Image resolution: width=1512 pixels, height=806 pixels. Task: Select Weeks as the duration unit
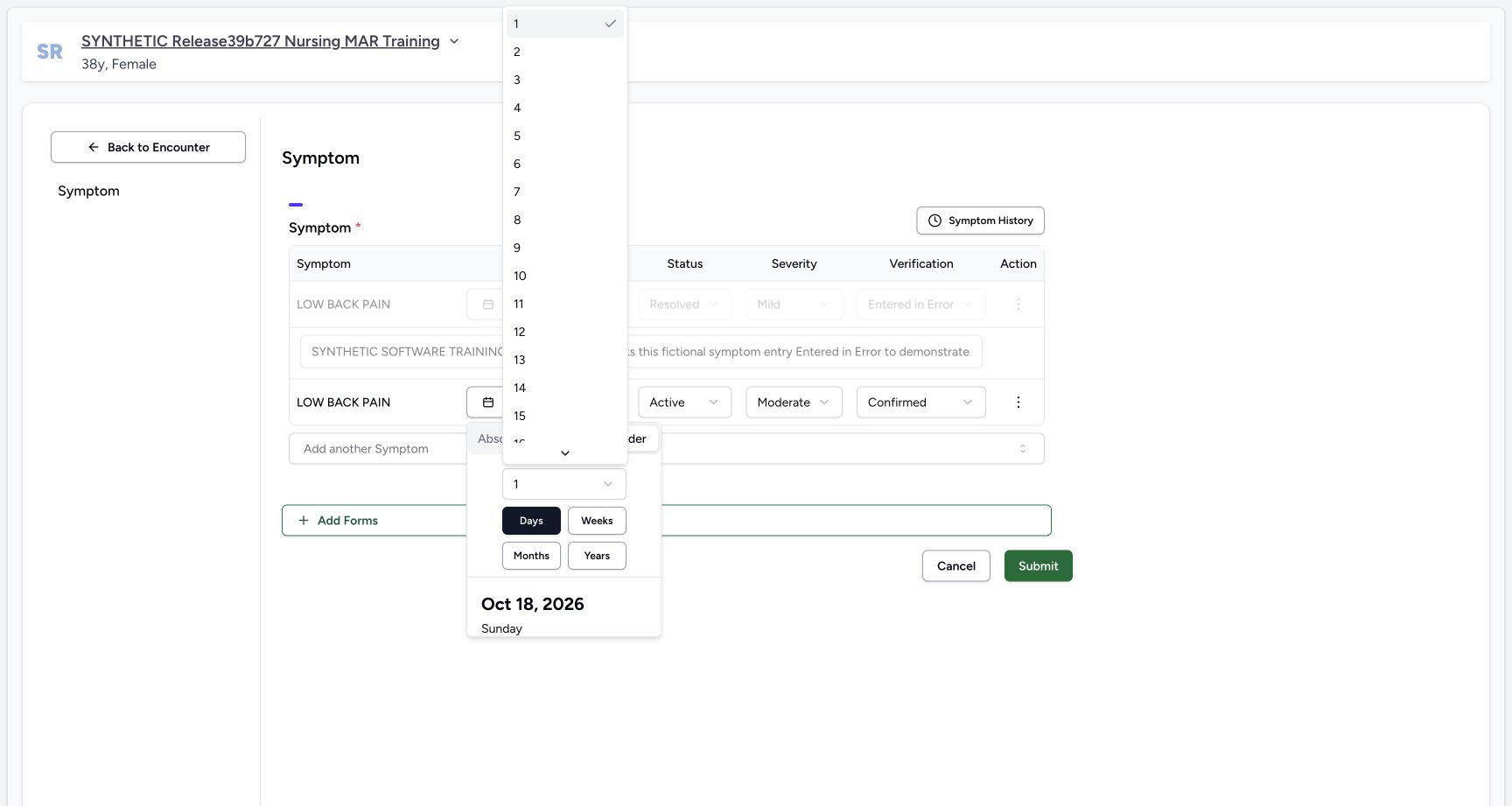[x=597, y=521]
